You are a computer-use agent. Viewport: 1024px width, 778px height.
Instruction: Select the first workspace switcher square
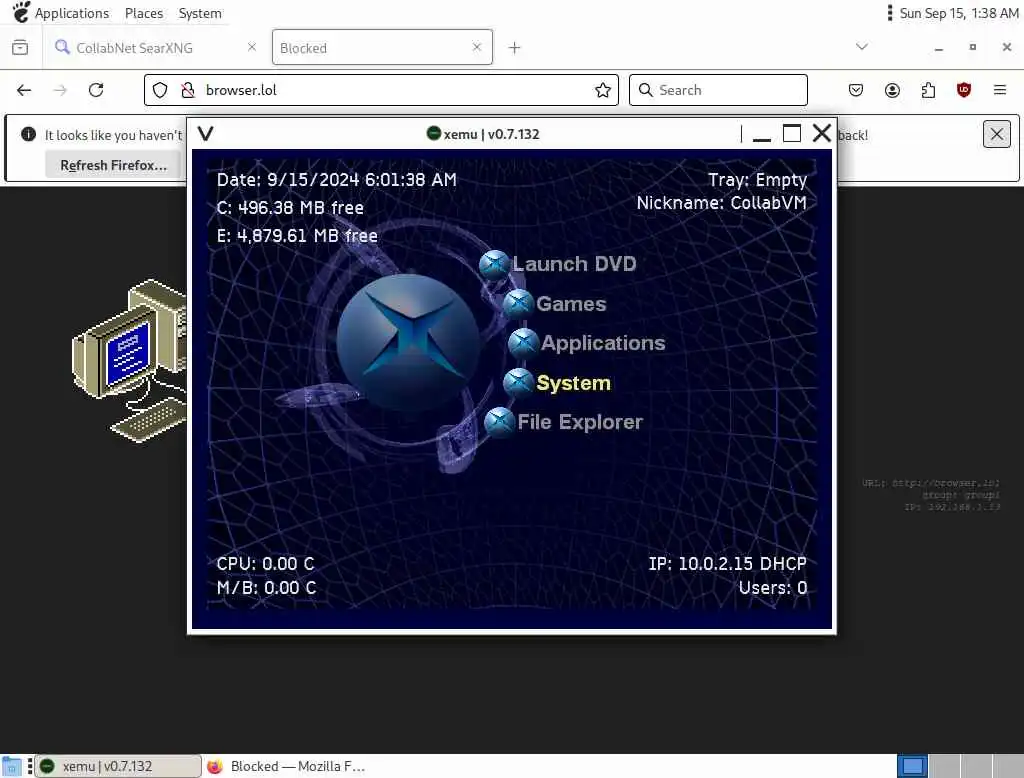(912, 766)
